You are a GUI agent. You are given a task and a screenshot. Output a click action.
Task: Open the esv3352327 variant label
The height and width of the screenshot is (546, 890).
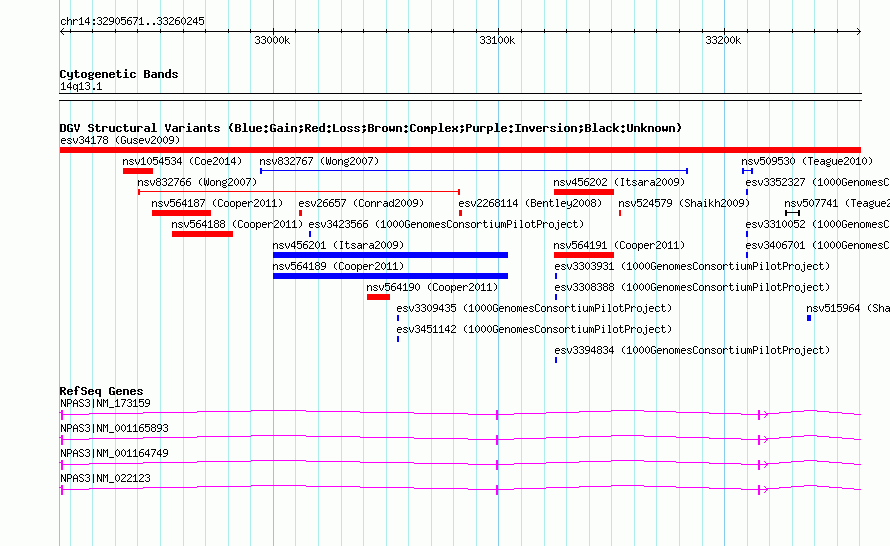817,182
